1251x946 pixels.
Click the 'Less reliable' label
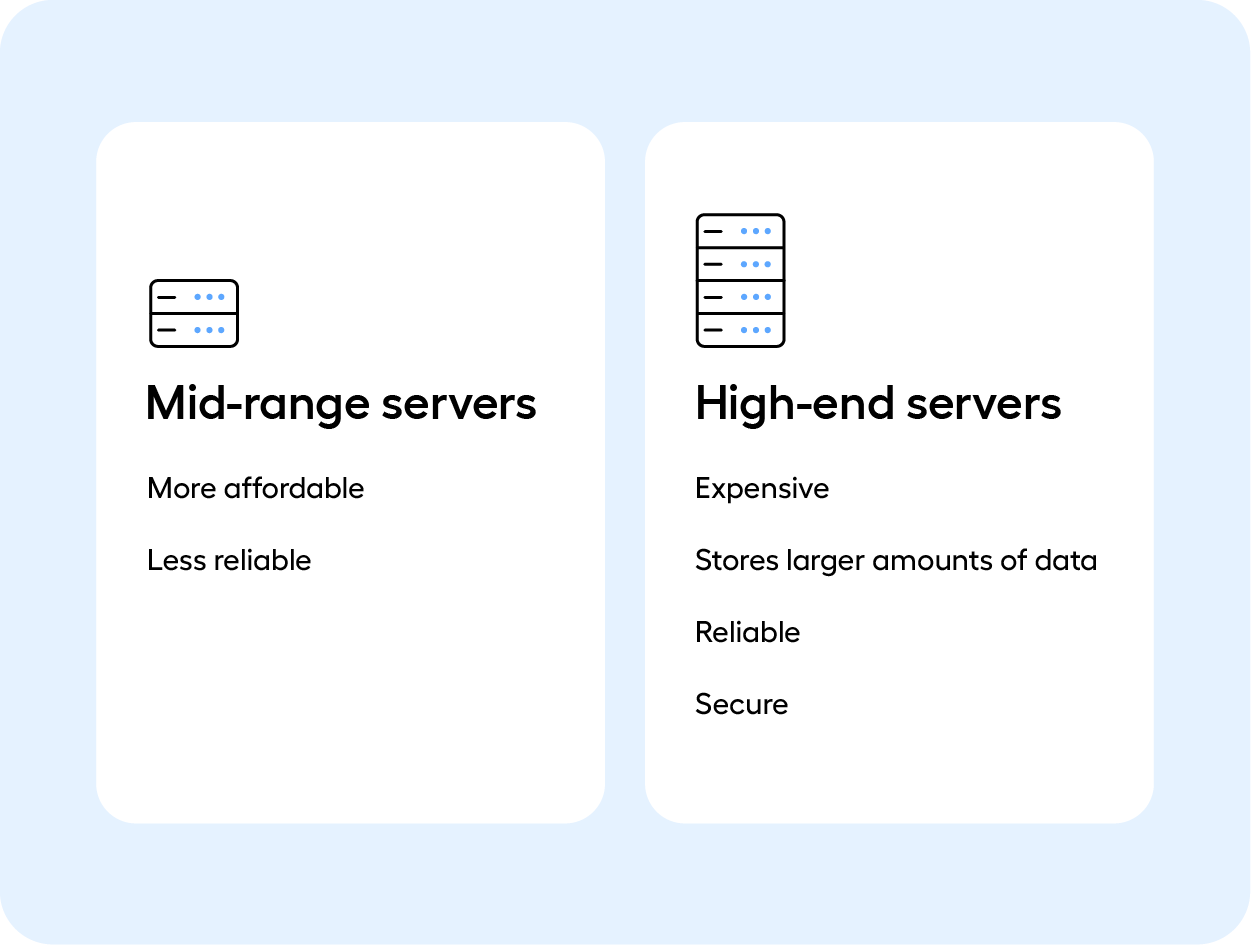pos(228,561)
